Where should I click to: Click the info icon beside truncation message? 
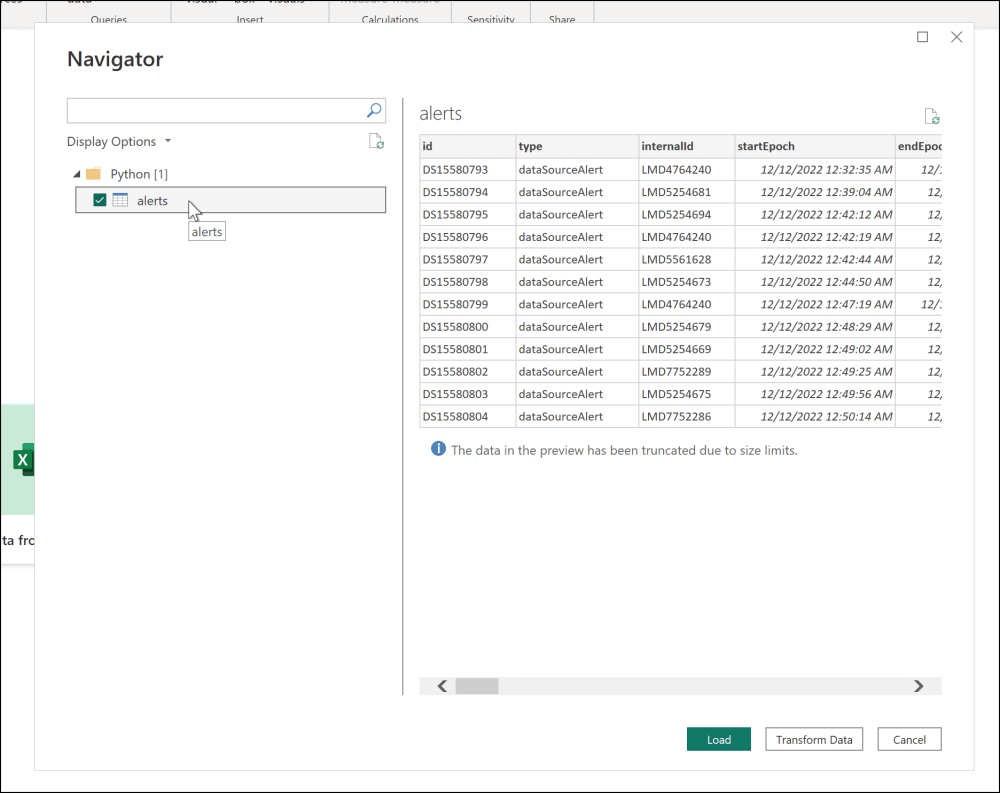point(438,448)
